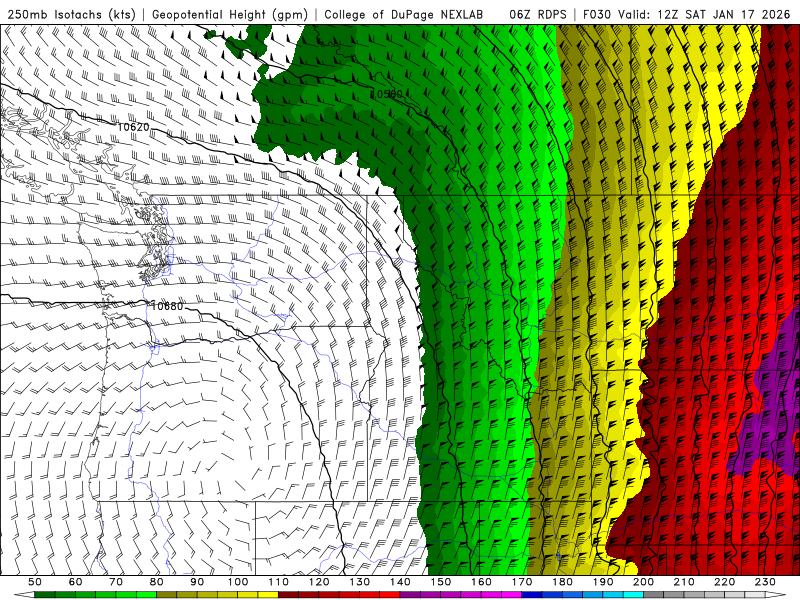Click the 160 knot value on the color scale

[482, 582]
